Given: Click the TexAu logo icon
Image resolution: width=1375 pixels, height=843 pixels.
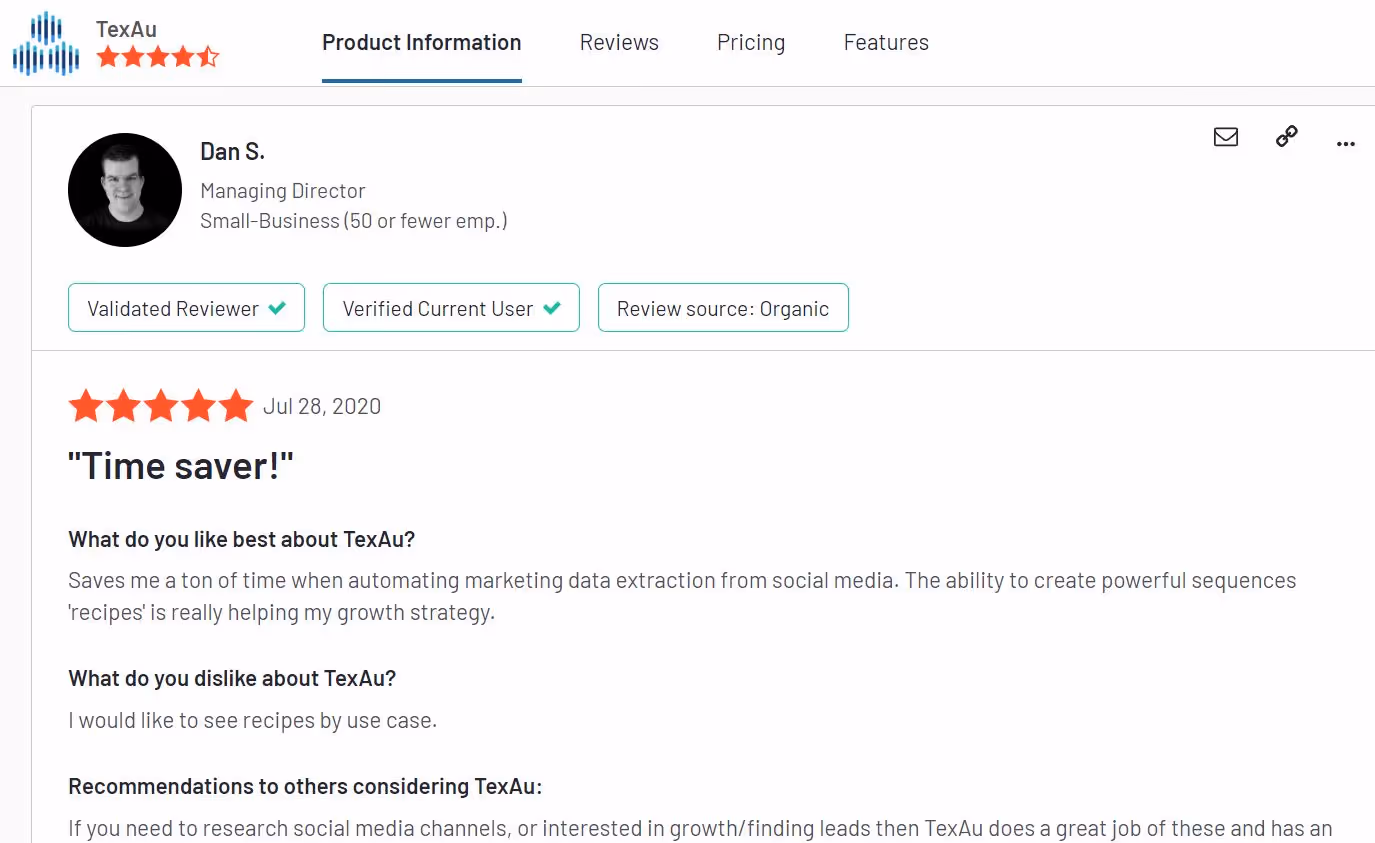Looking at the screenshot, I should [x=45, y=42].
